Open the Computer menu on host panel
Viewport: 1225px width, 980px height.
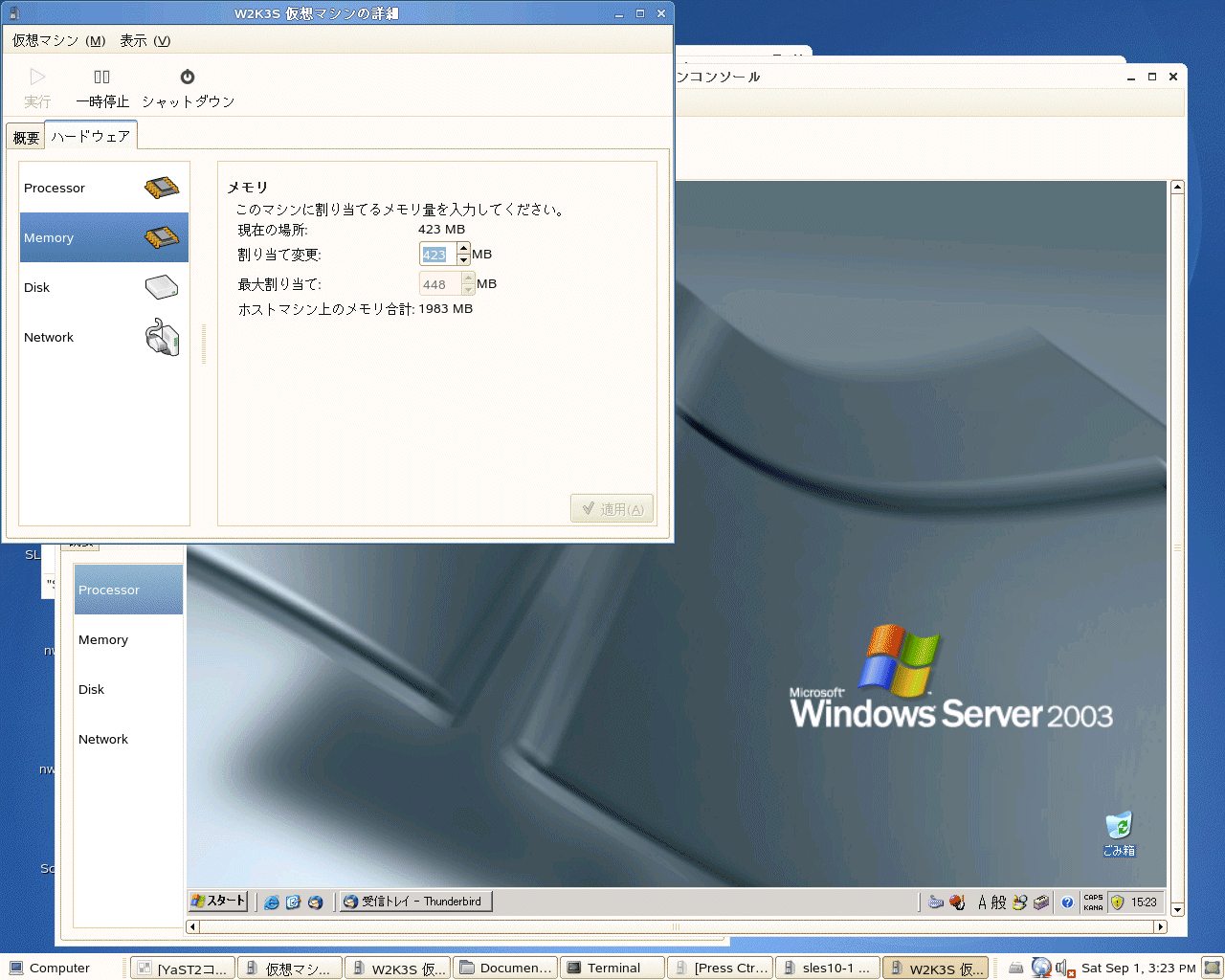(x=50, y=968)
